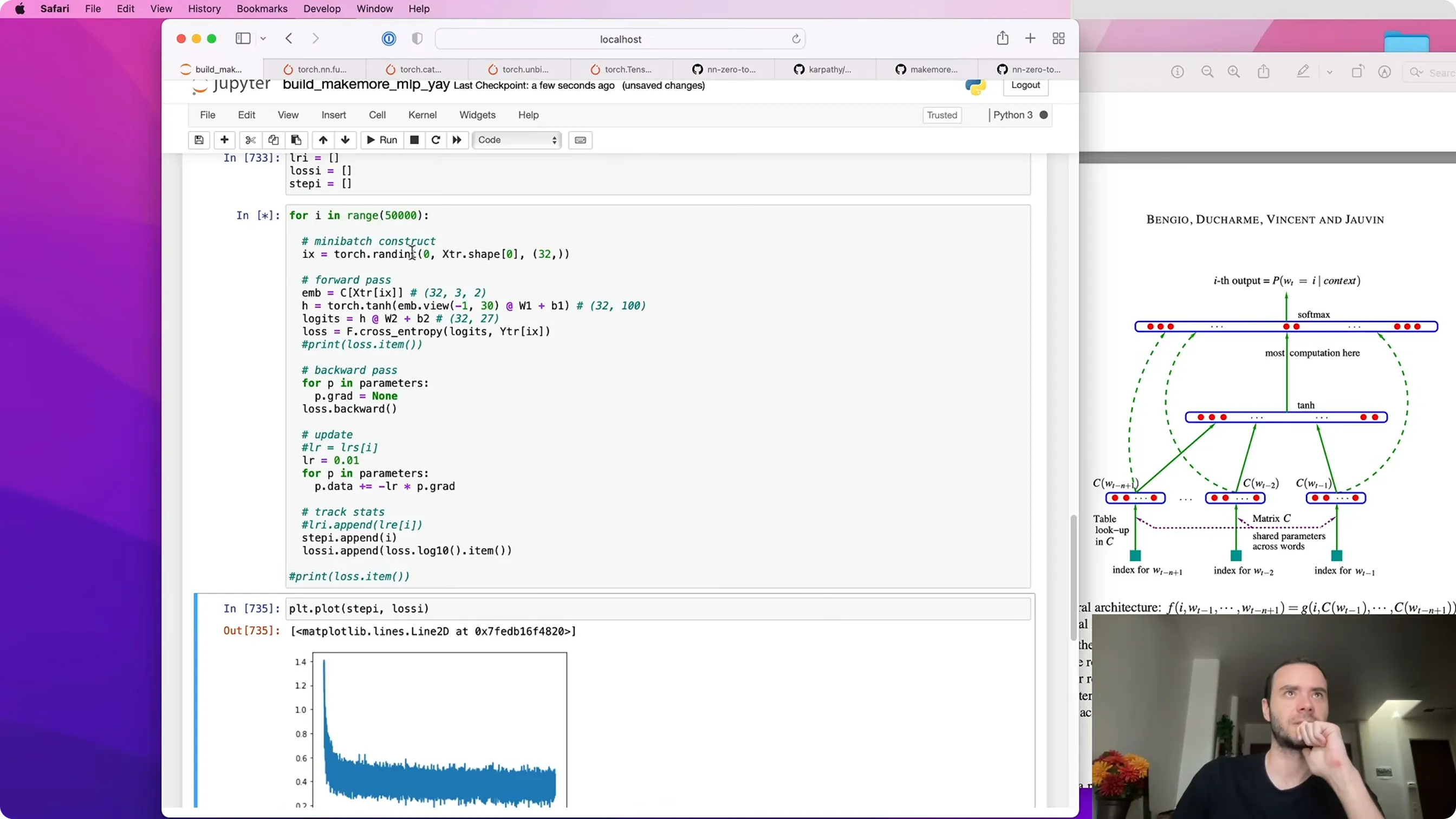
Task: Restart the kernel circular arrow icon
Action: [436, 140]
